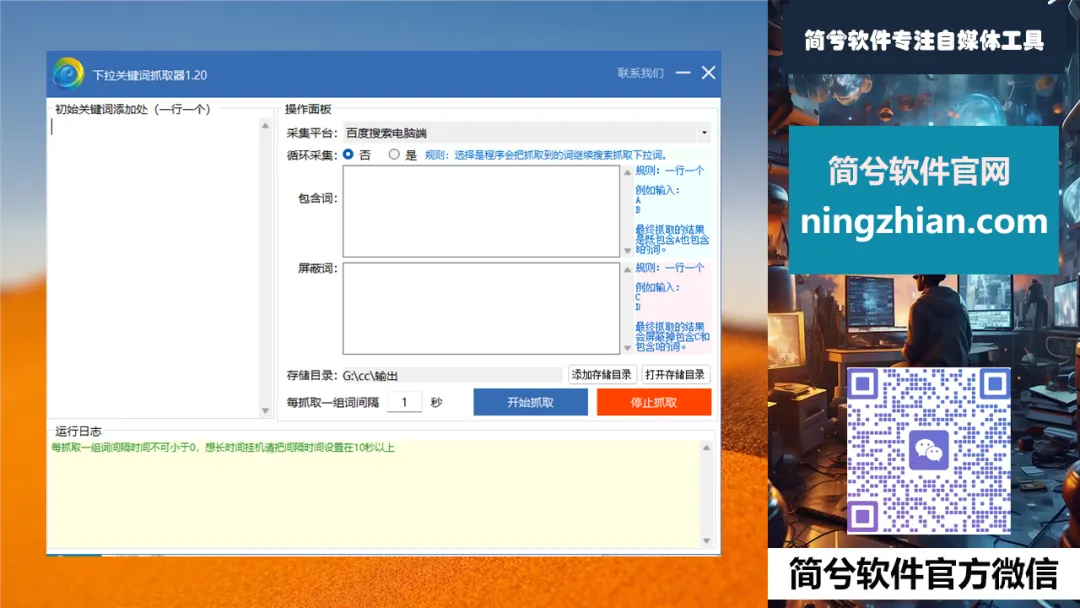
Task: Click down arrow of 包含词 scrollbar
Action: click(x=627, y=251)
